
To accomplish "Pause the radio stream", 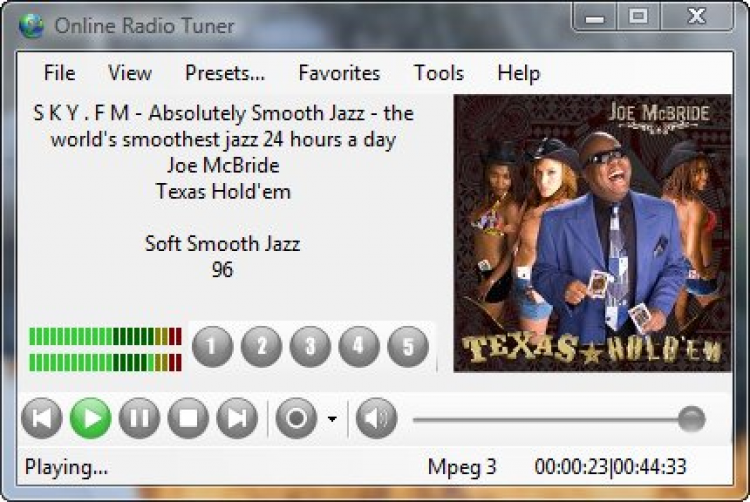I will click(139, 418).
